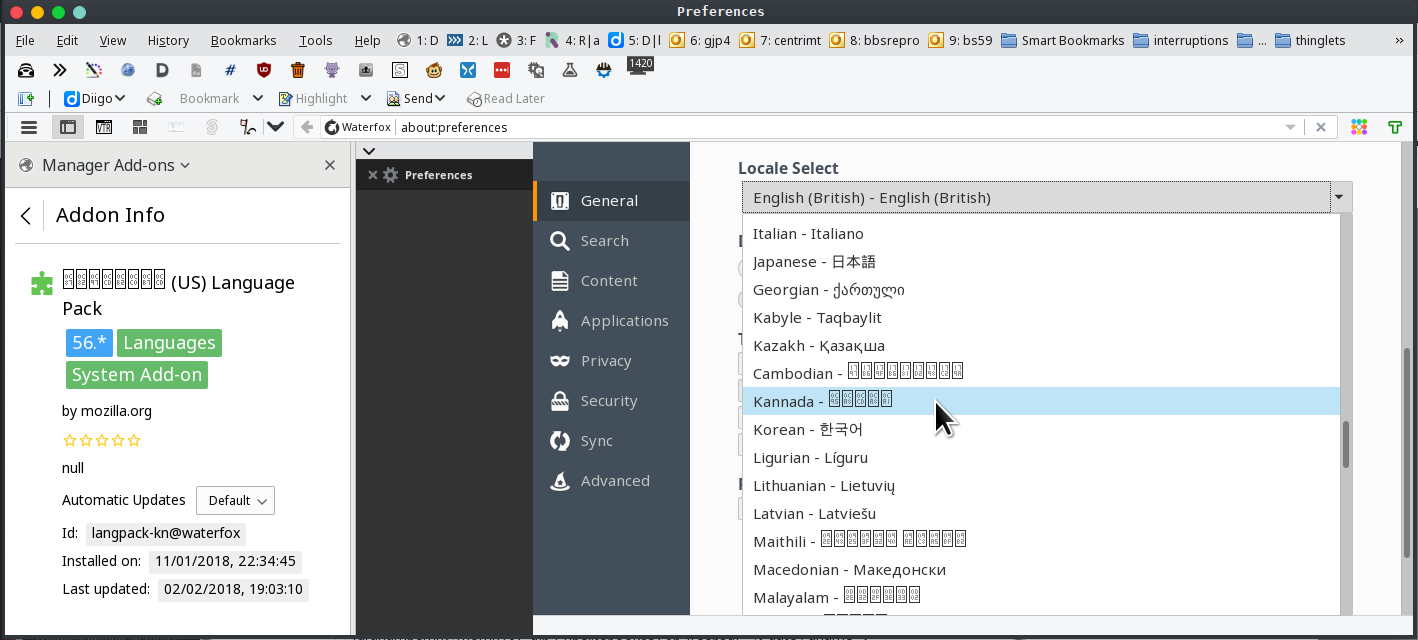Open the Smart Bookmarks folder
Screen dimensions: 1418x640
[x=1062, y=41]
